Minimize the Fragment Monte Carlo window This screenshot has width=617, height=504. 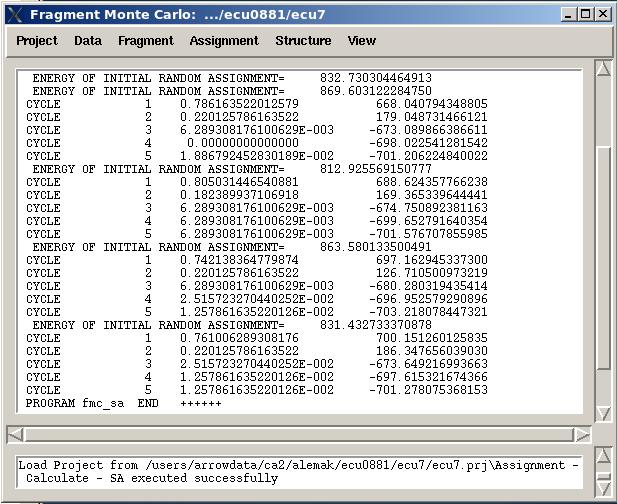pos(569,14)
